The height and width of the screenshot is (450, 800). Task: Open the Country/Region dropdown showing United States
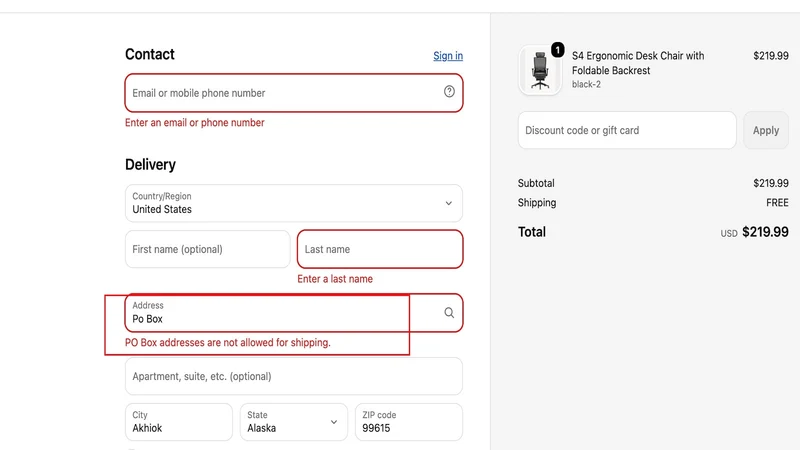tap(294, 203)
